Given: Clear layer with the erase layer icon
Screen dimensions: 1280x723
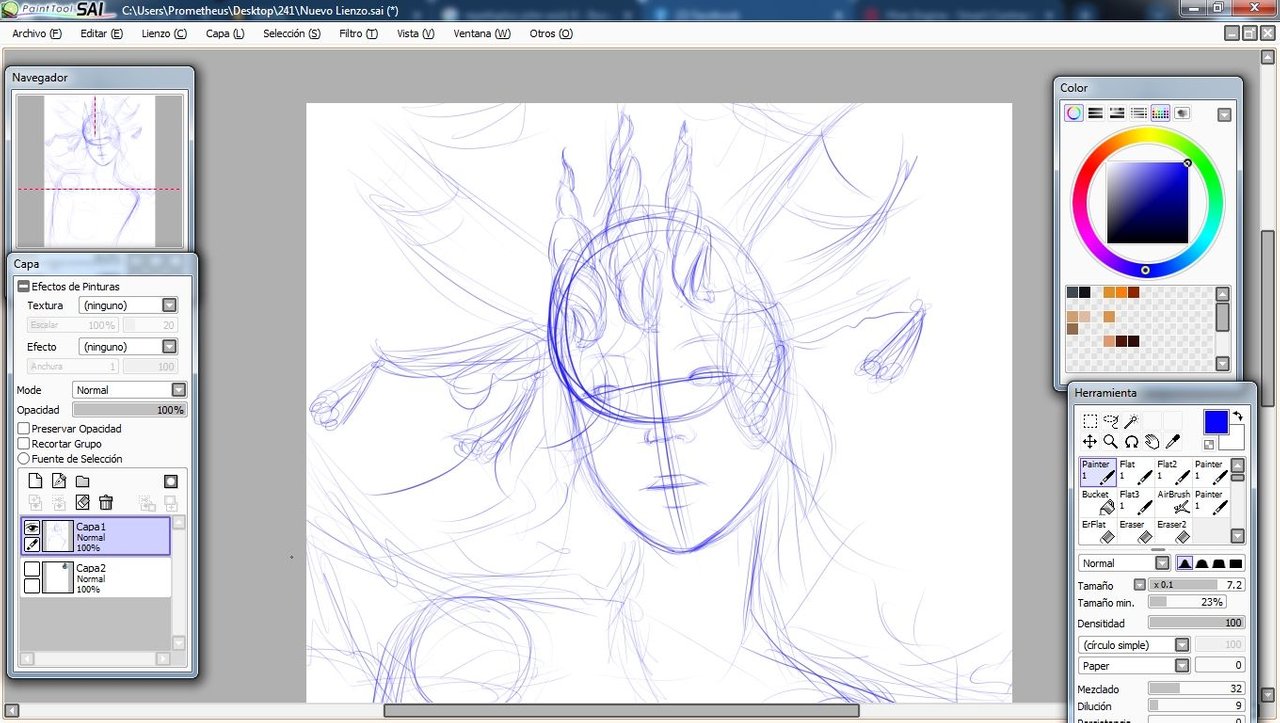Looking at the screenshot, I should click(x=83, y=502).
